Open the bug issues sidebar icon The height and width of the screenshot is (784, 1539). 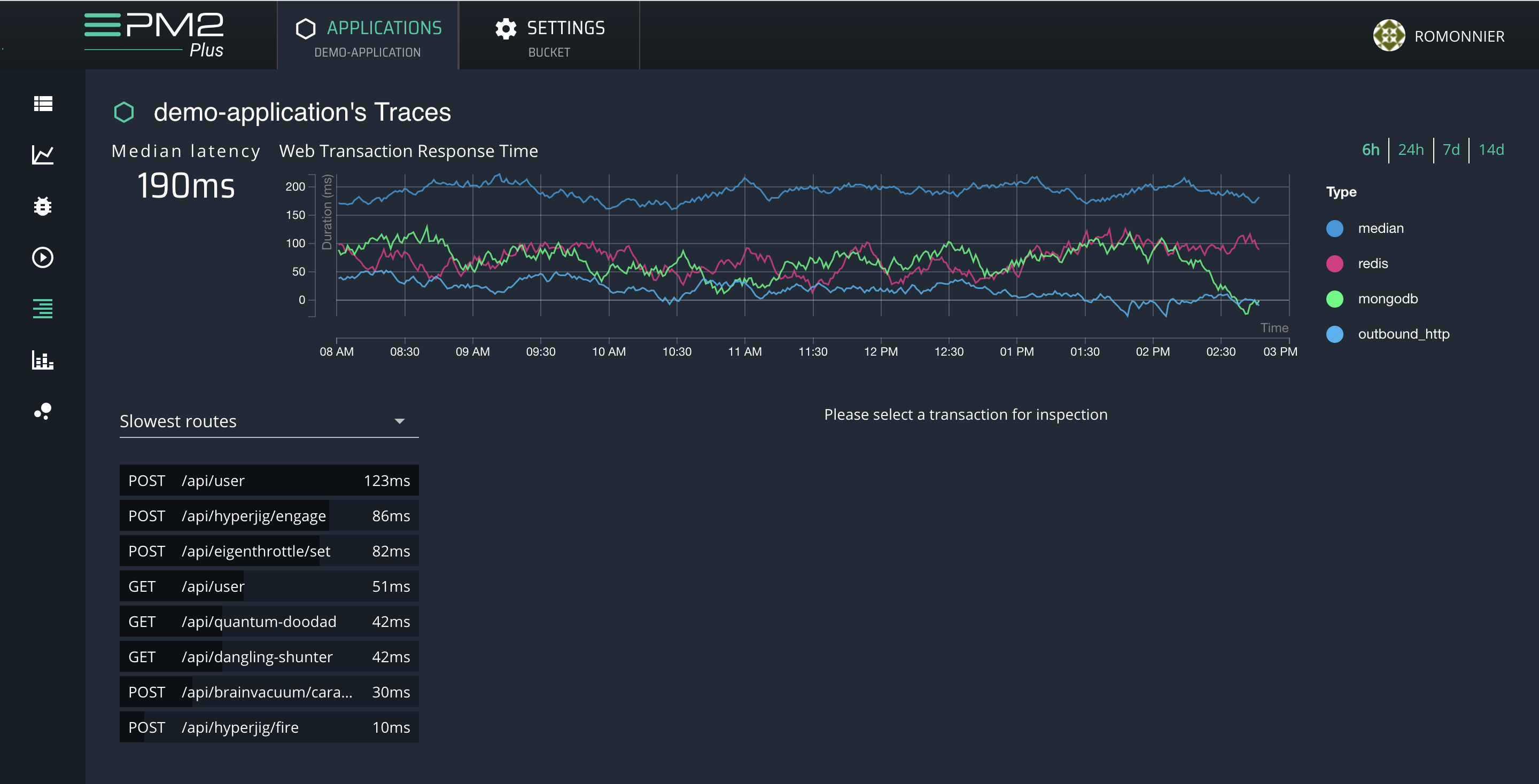tap(43, 206)
